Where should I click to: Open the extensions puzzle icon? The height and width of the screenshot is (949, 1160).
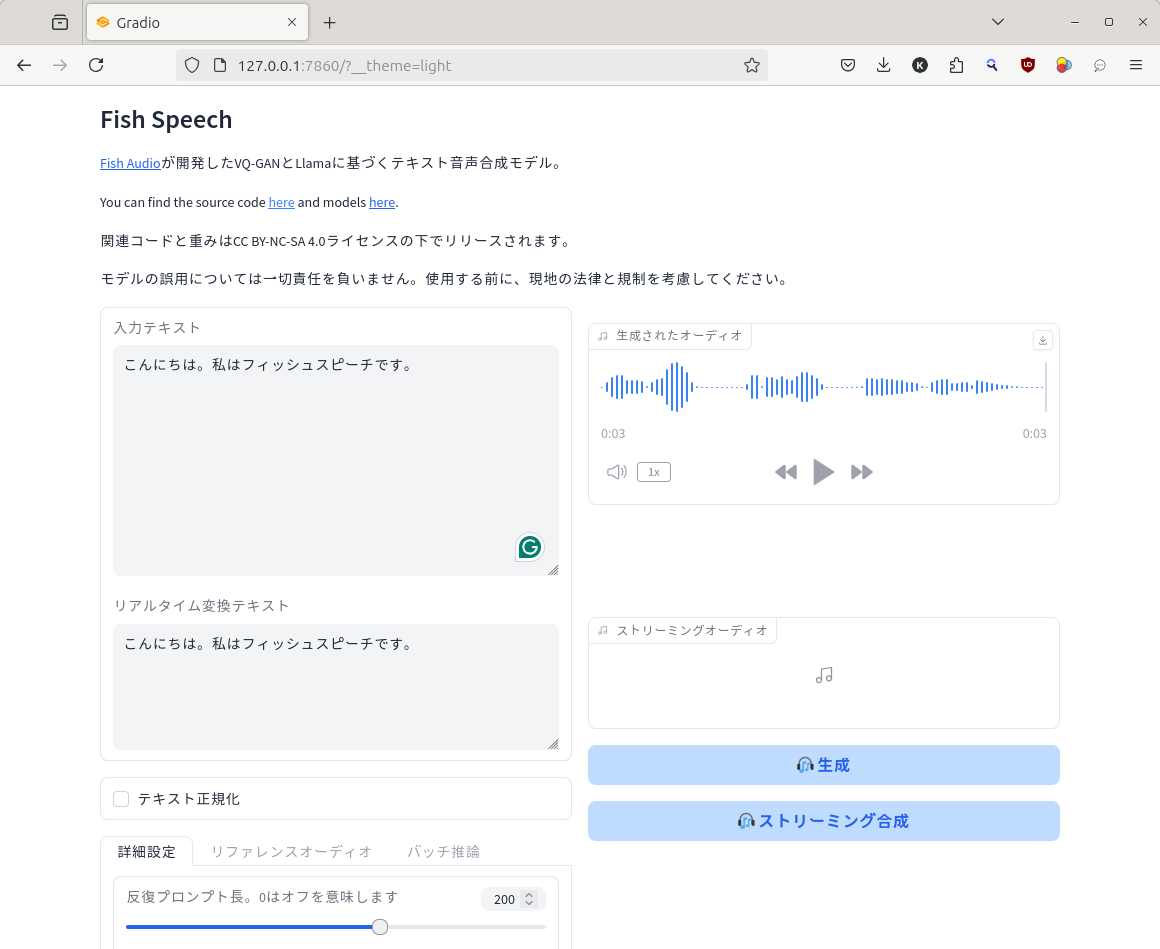(956, 65)
